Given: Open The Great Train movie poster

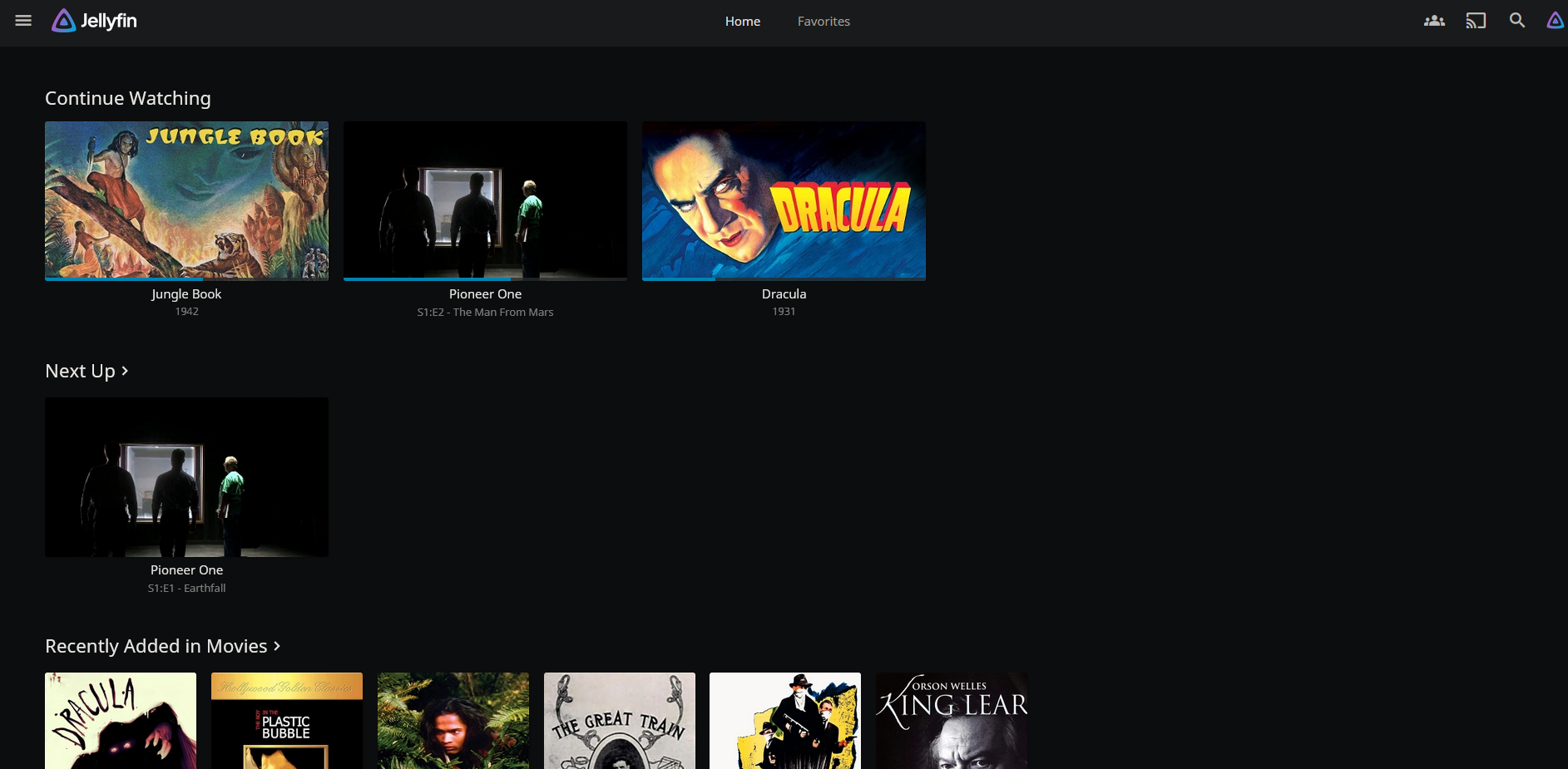Looking at the screenshot, I should pos(620,721).
